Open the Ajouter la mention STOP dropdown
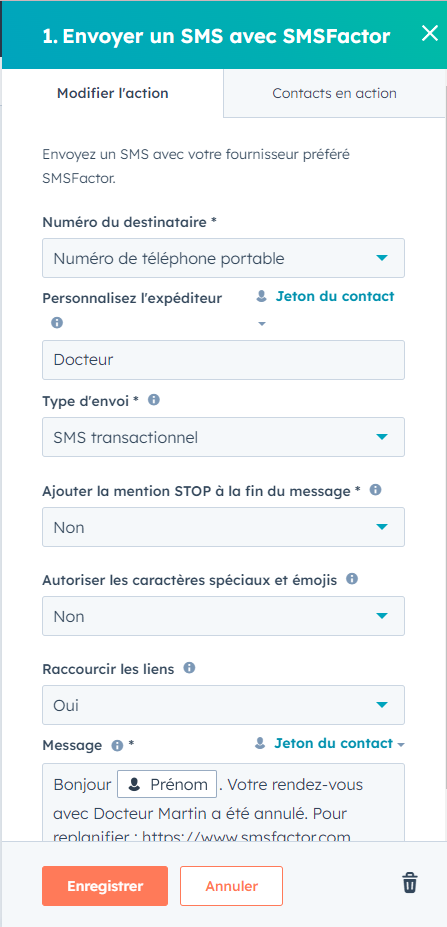Viewport: 447px width, 927px height. point(224,527)
